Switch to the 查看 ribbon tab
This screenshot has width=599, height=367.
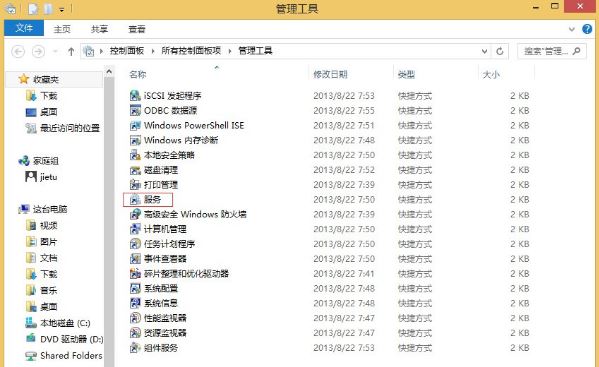point(137,29)
